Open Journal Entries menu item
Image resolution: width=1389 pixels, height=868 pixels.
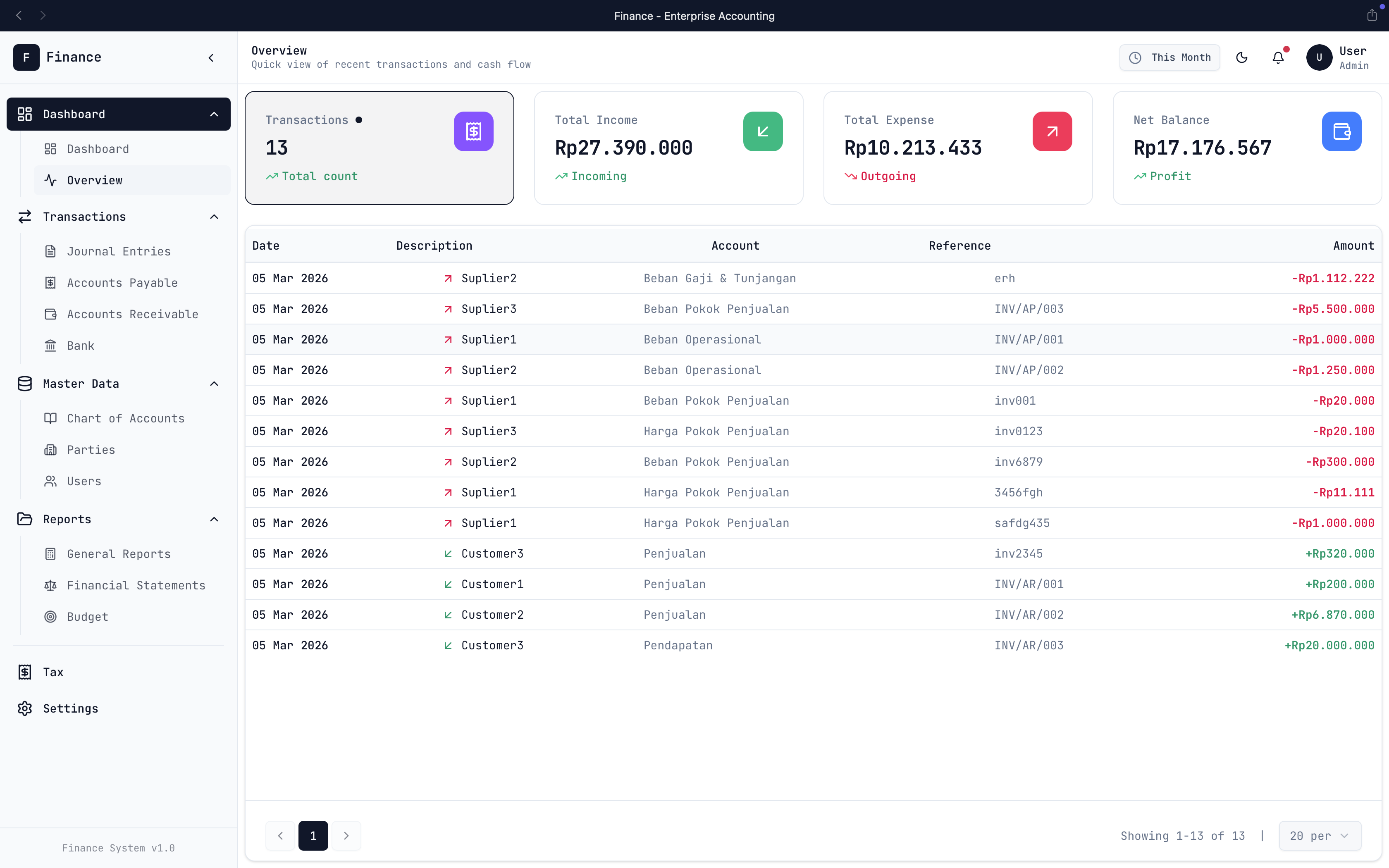[x=118, y=251]
